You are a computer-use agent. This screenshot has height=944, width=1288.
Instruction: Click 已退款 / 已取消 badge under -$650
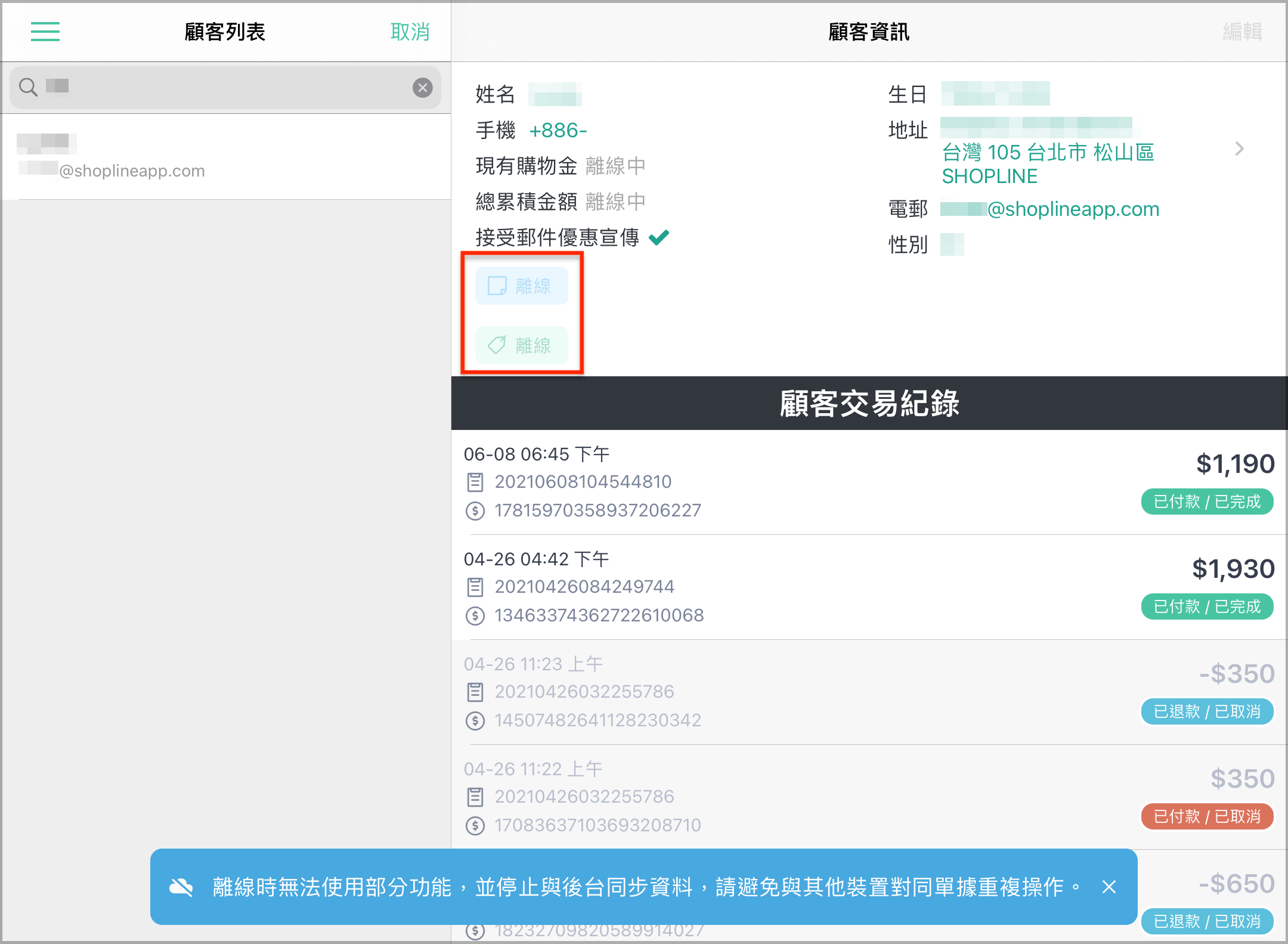[1207, 921]
